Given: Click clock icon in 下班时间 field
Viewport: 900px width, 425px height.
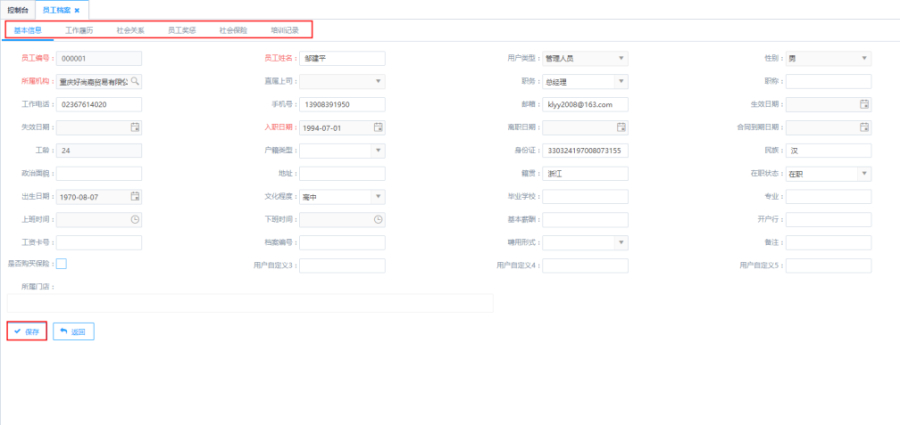Looking at the screenshot, I should tap(378, 219).
